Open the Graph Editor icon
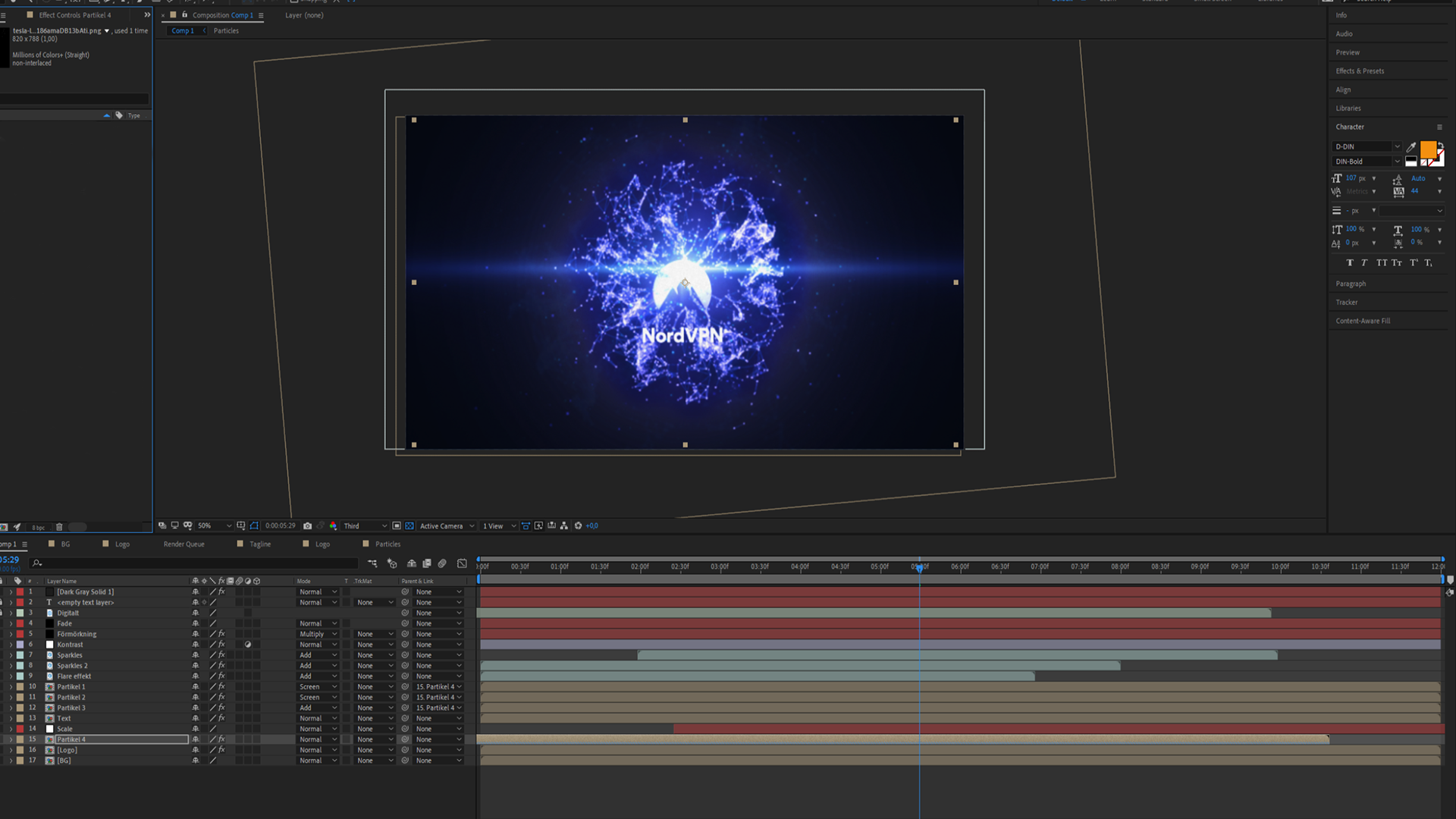Viewport: 1456px width, 819px height. 462,563
